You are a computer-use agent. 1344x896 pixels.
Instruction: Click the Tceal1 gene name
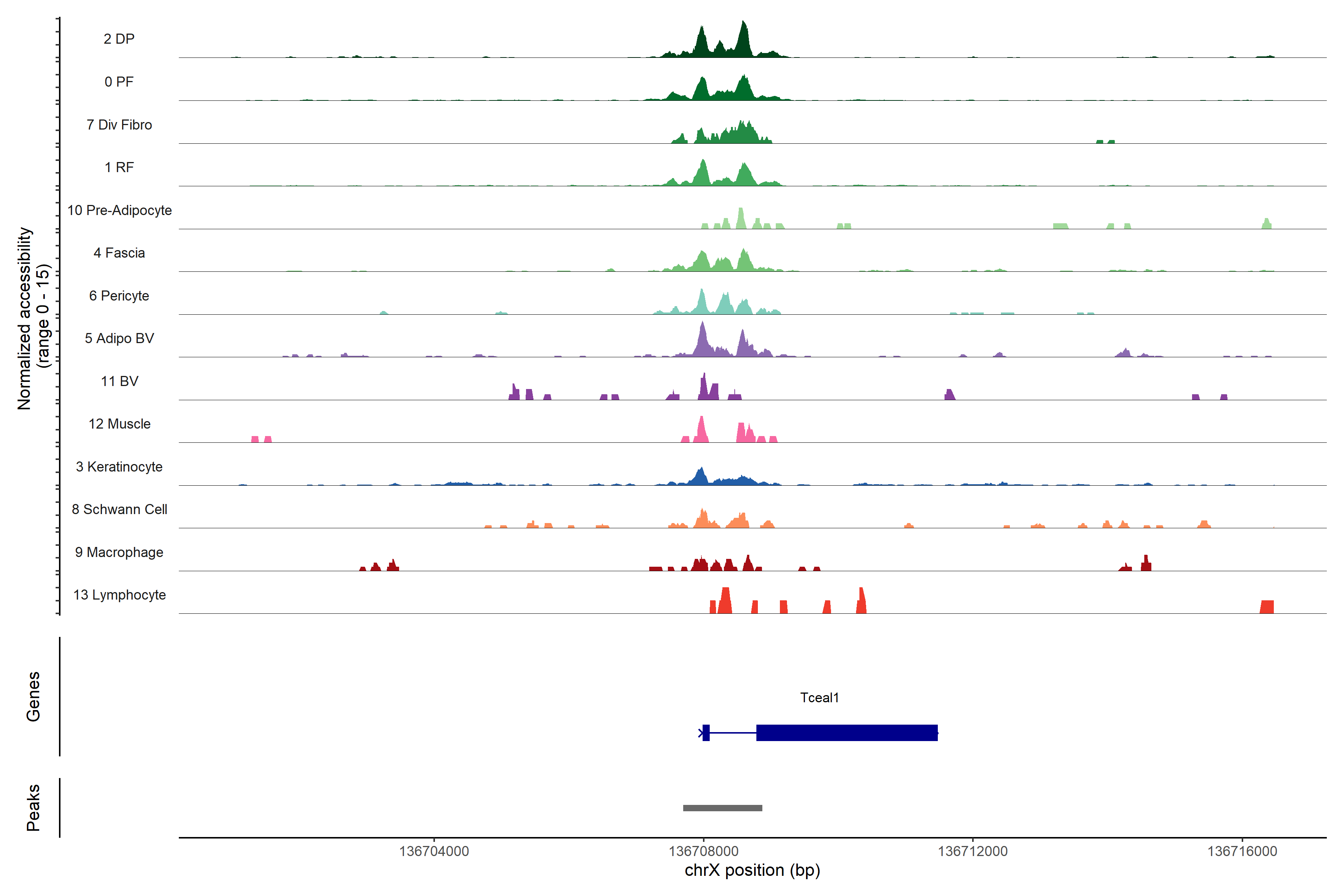point(819,697)
